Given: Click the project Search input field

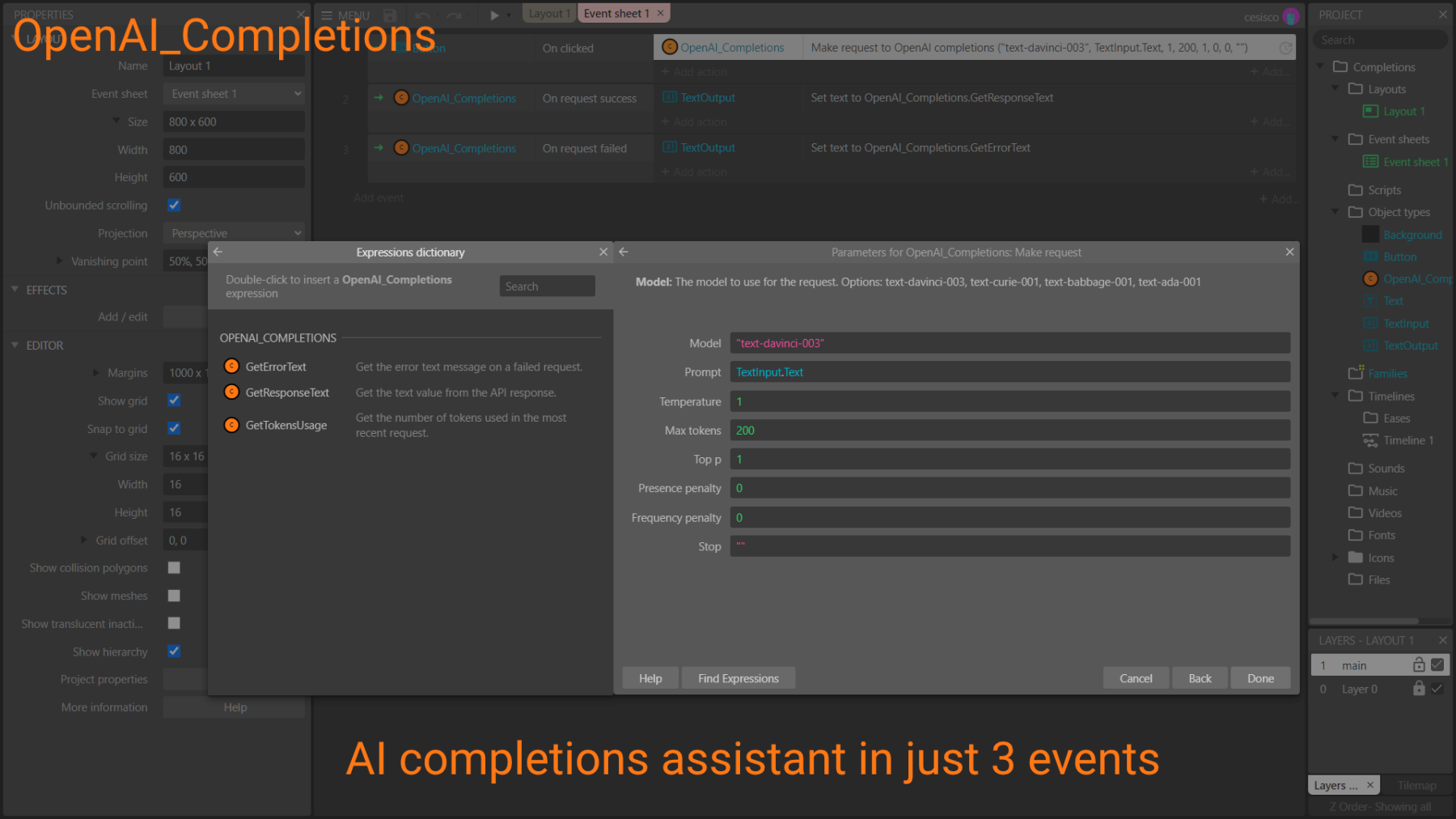Looking at the screenshot, I should pyautogui.click(x=1379, y=39).
